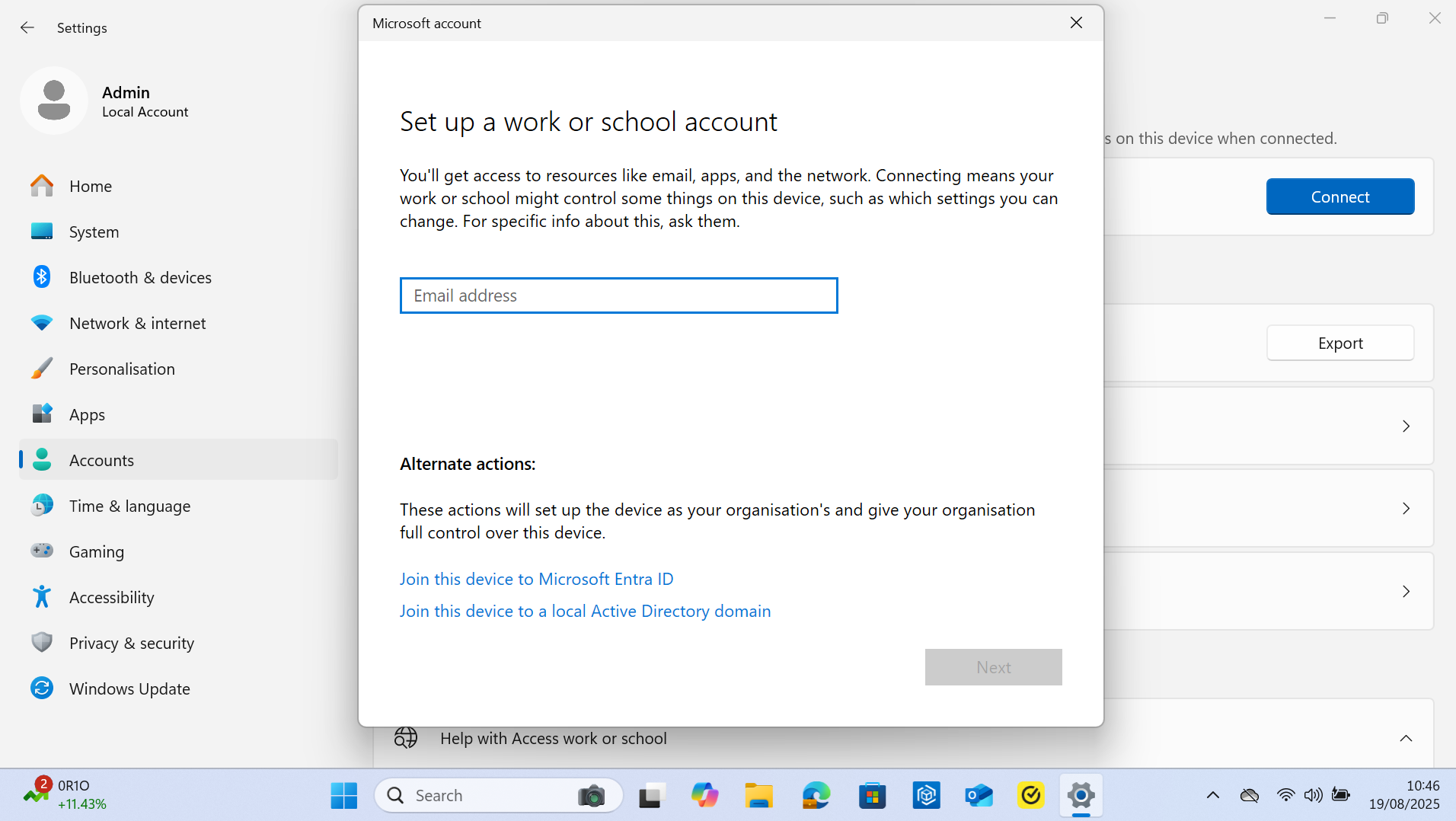Click the Admin user avatar
The width and height of the screenshot is (1456, 821).
54,101
